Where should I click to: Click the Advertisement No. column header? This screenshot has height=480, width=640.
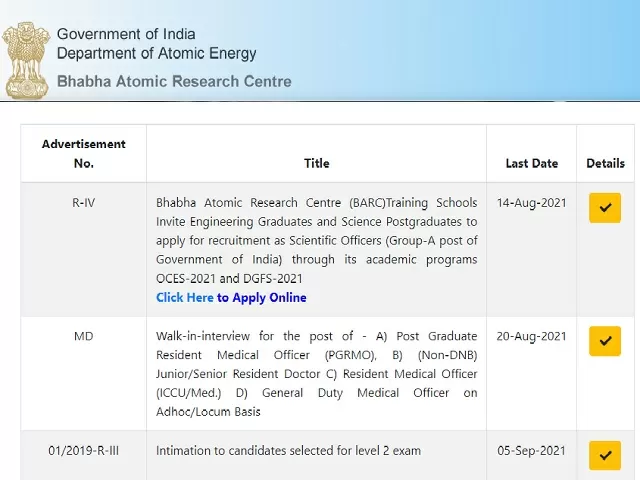[x=84, y=153]
